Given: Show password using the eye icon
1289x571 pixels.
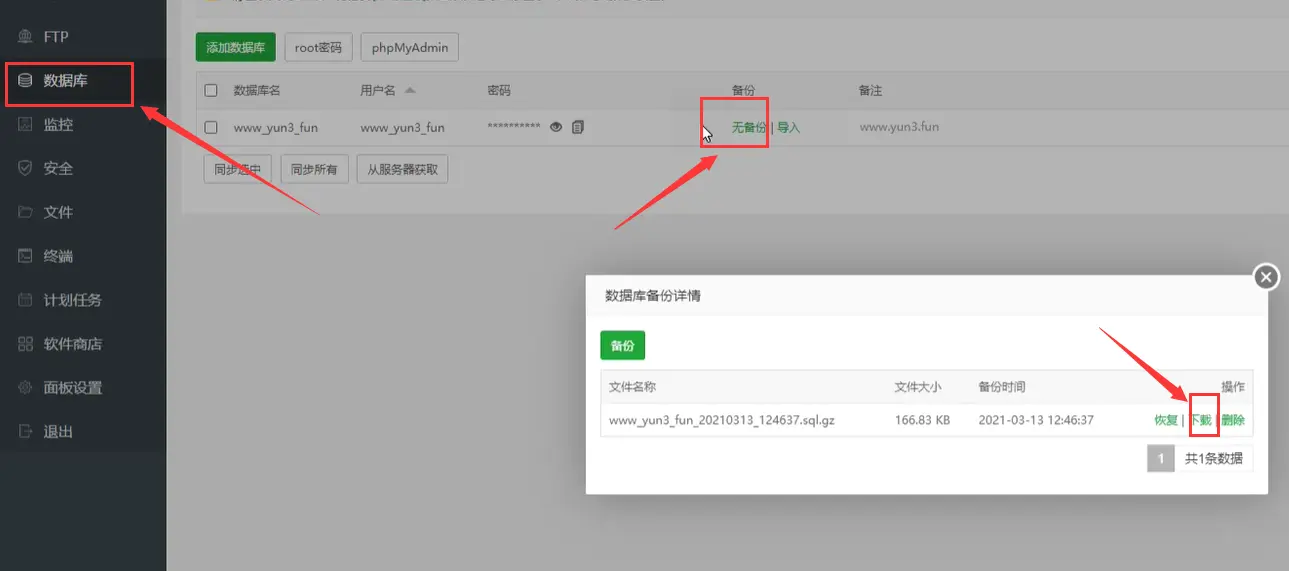Looking at the screenshot, I should (x=556, y=127).
